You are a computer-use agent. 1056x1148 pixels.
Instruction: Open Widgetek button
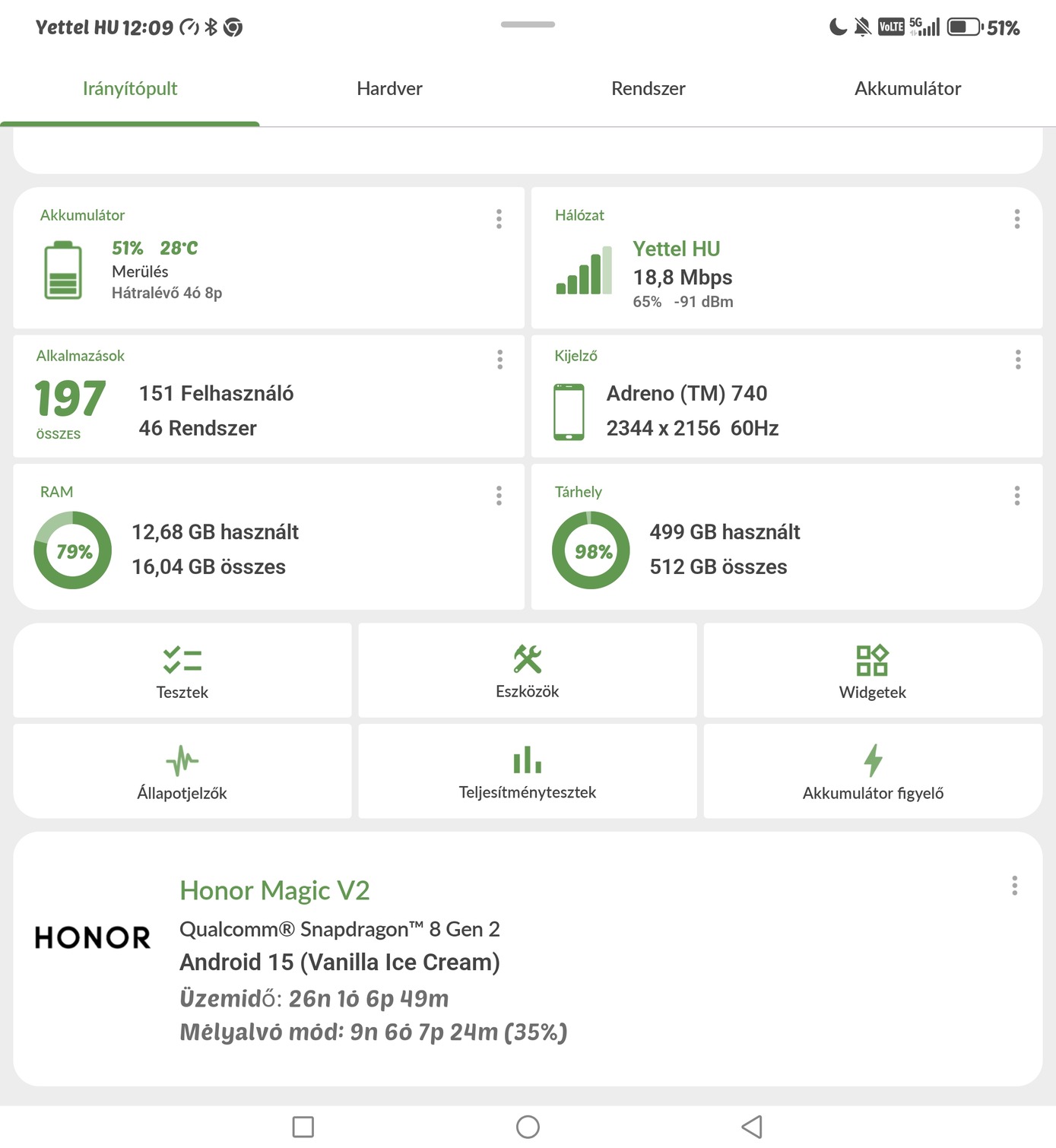[x=873, y=671]
